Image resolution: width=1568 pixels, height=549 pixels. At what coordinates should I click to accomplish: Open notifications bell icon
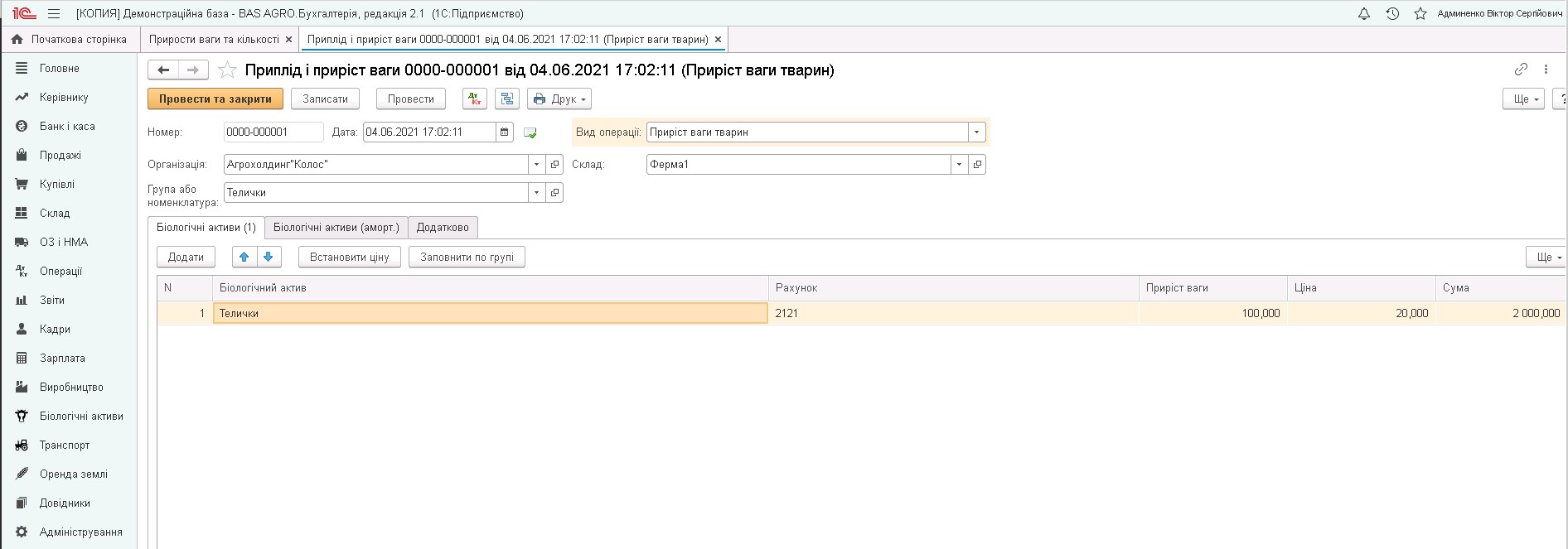[x=1364, y=14]
